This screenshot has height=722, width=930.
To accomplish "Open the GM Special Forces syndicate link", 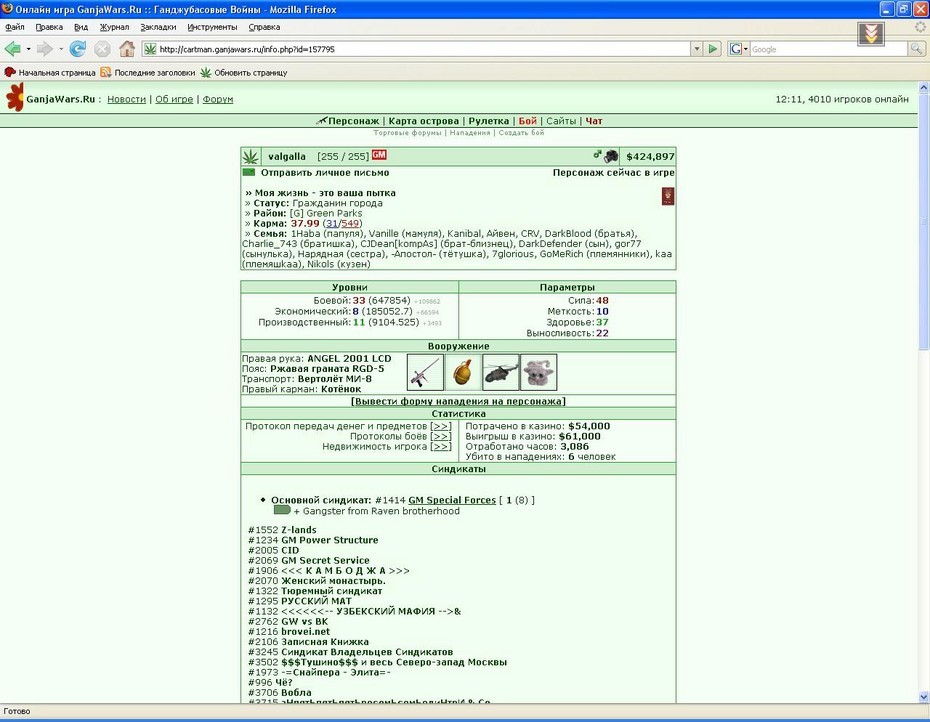I will point(452,500).
